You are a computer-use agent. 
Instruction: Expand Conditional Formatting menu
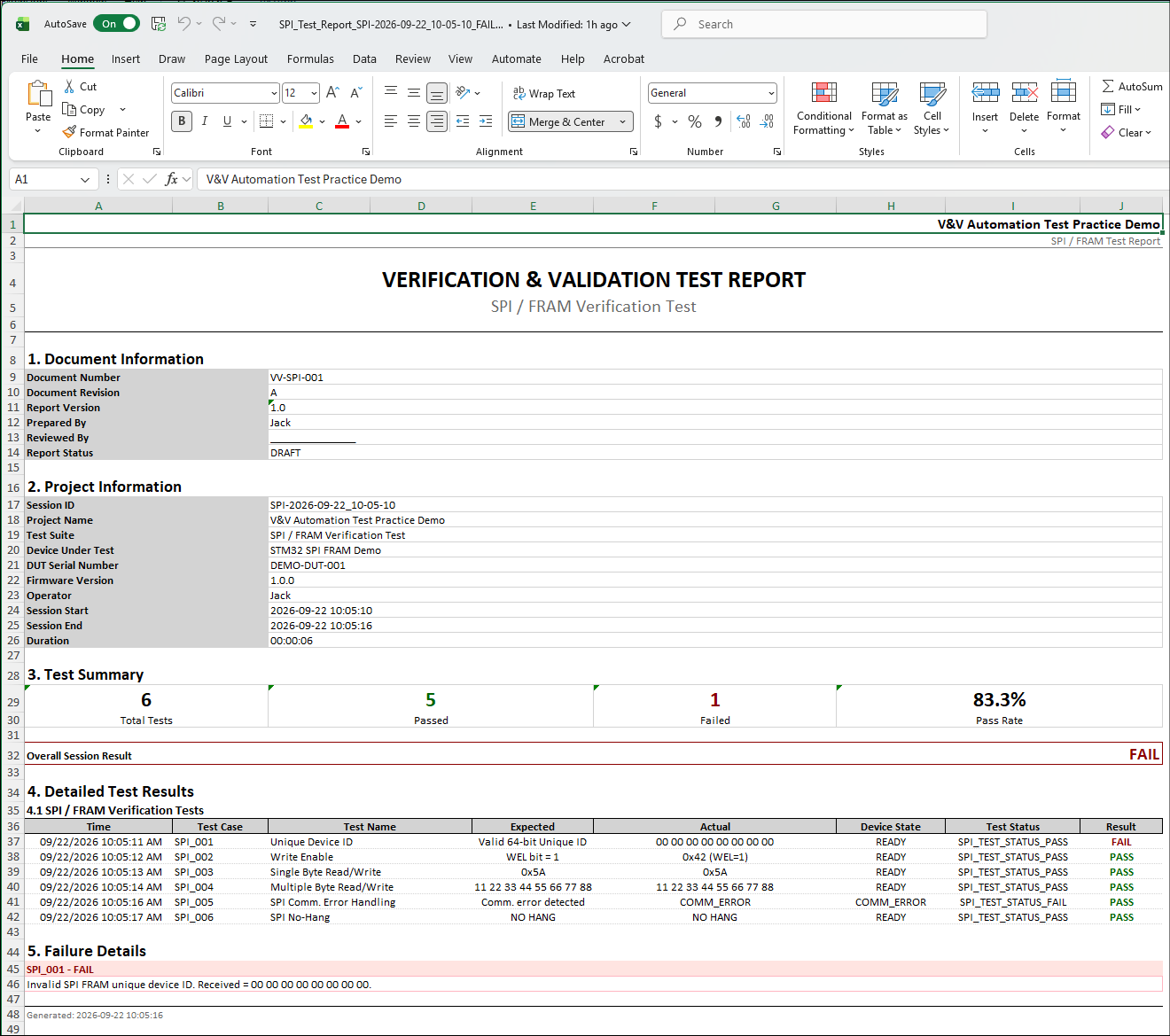(x=823, y=123)
